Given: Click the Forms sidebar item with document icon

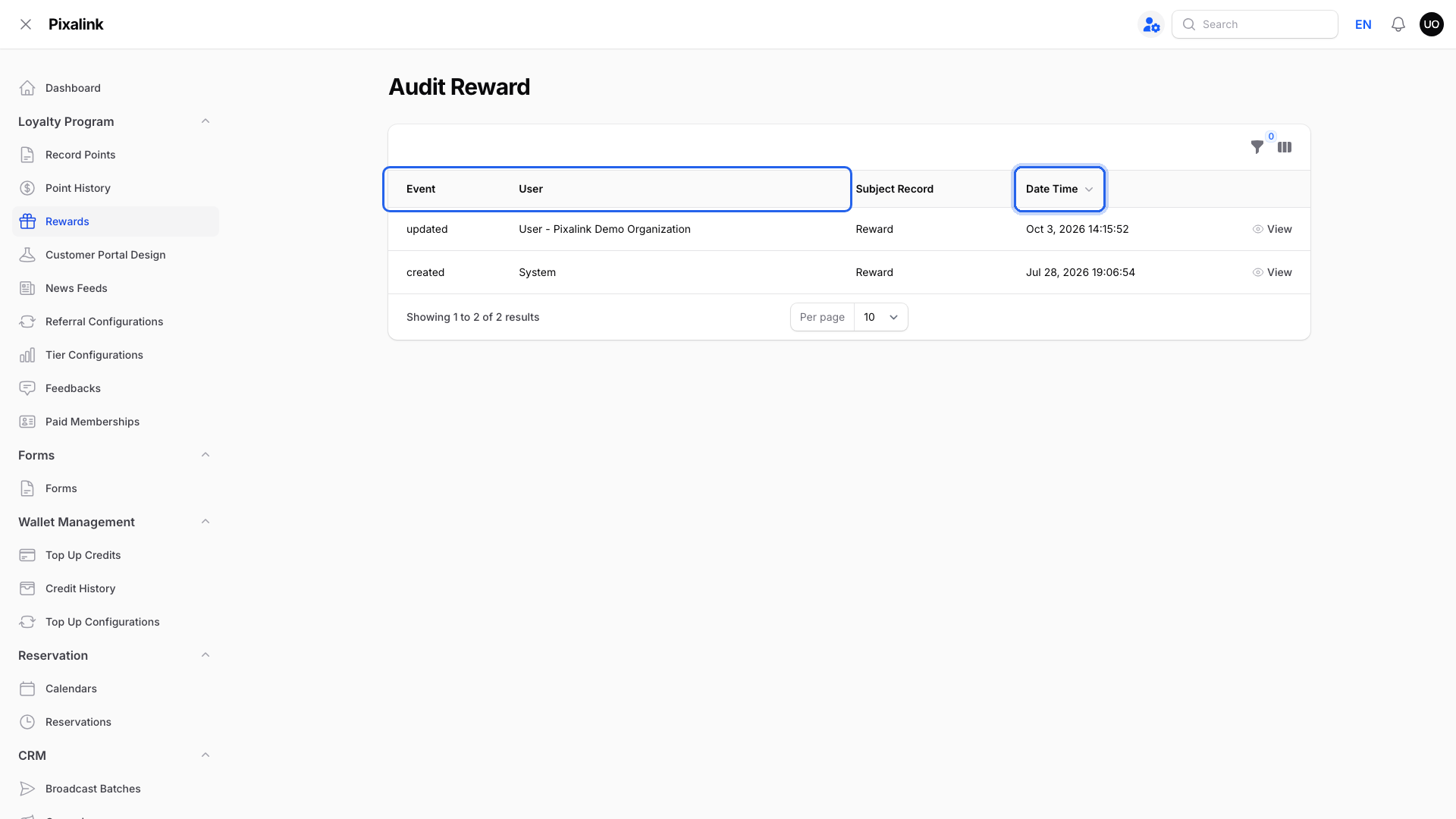Looking at the screenshot, I should [115, 488].
